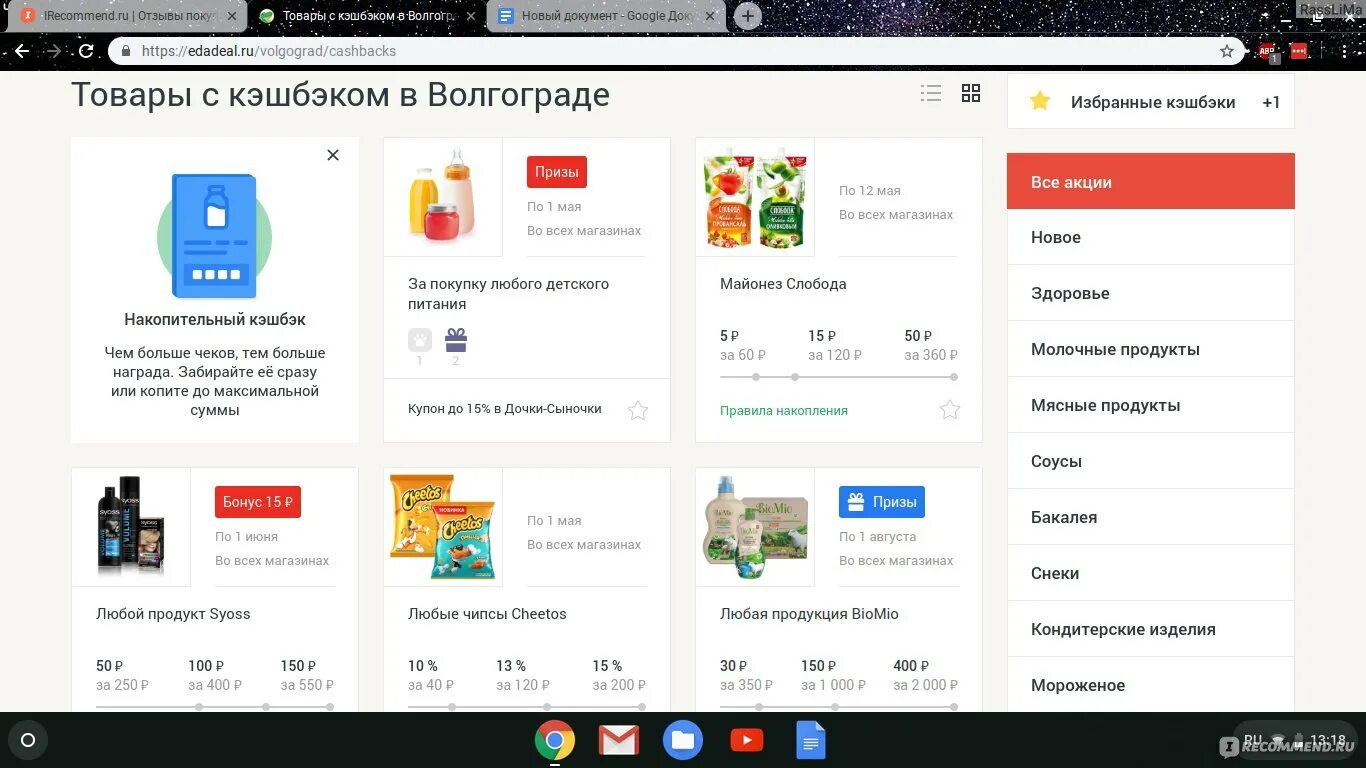Open the BioMio product image
The width and height of the screenshot is (1366, 768).
point(755,527)
